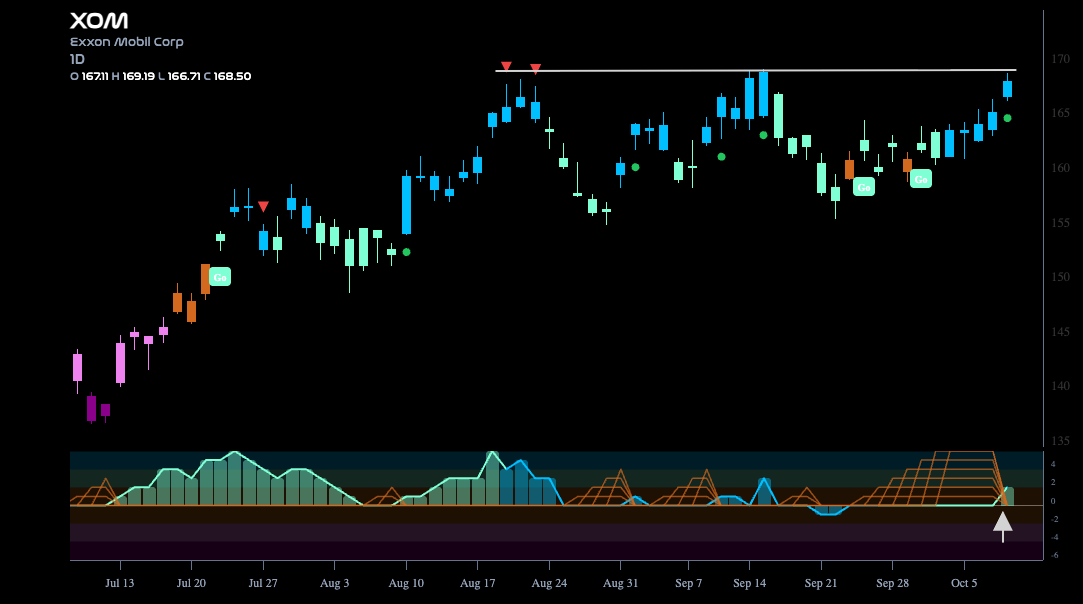Click the 140 price axis label

point(1060,386)
